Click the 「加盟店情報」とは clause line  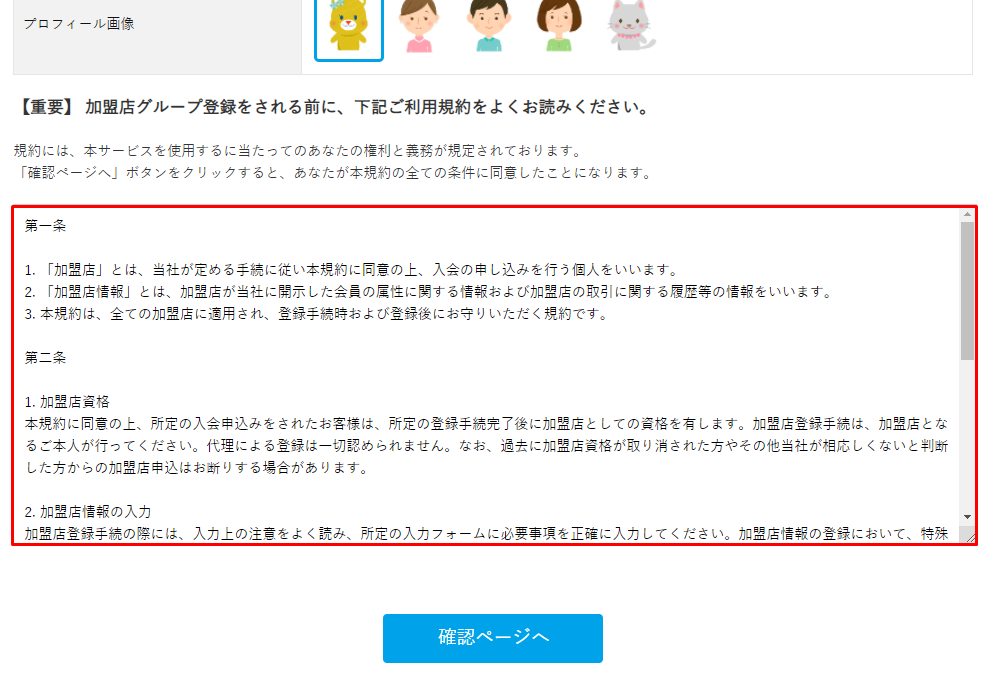point(428,292)
